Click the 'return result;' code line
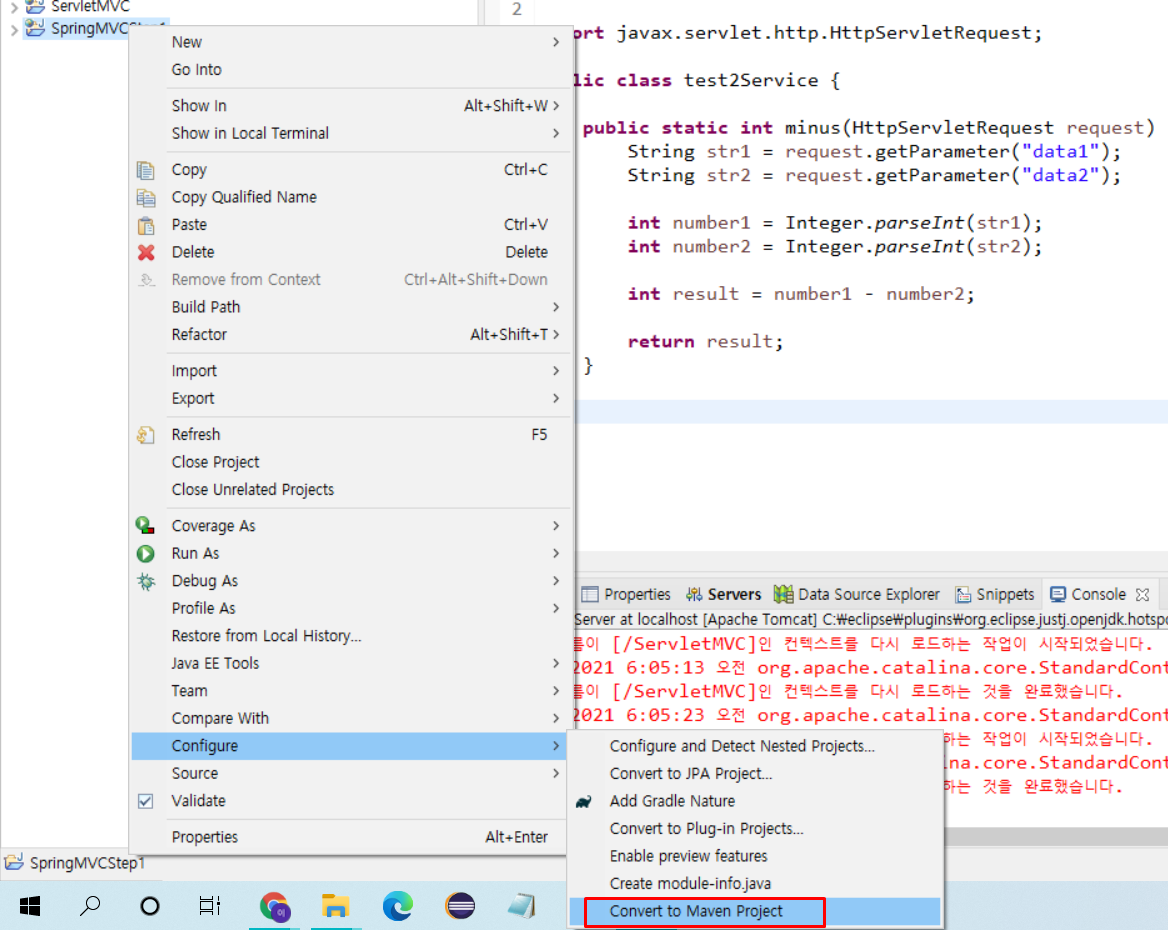Screen dimensions: 1168x930 pos(705,341)
